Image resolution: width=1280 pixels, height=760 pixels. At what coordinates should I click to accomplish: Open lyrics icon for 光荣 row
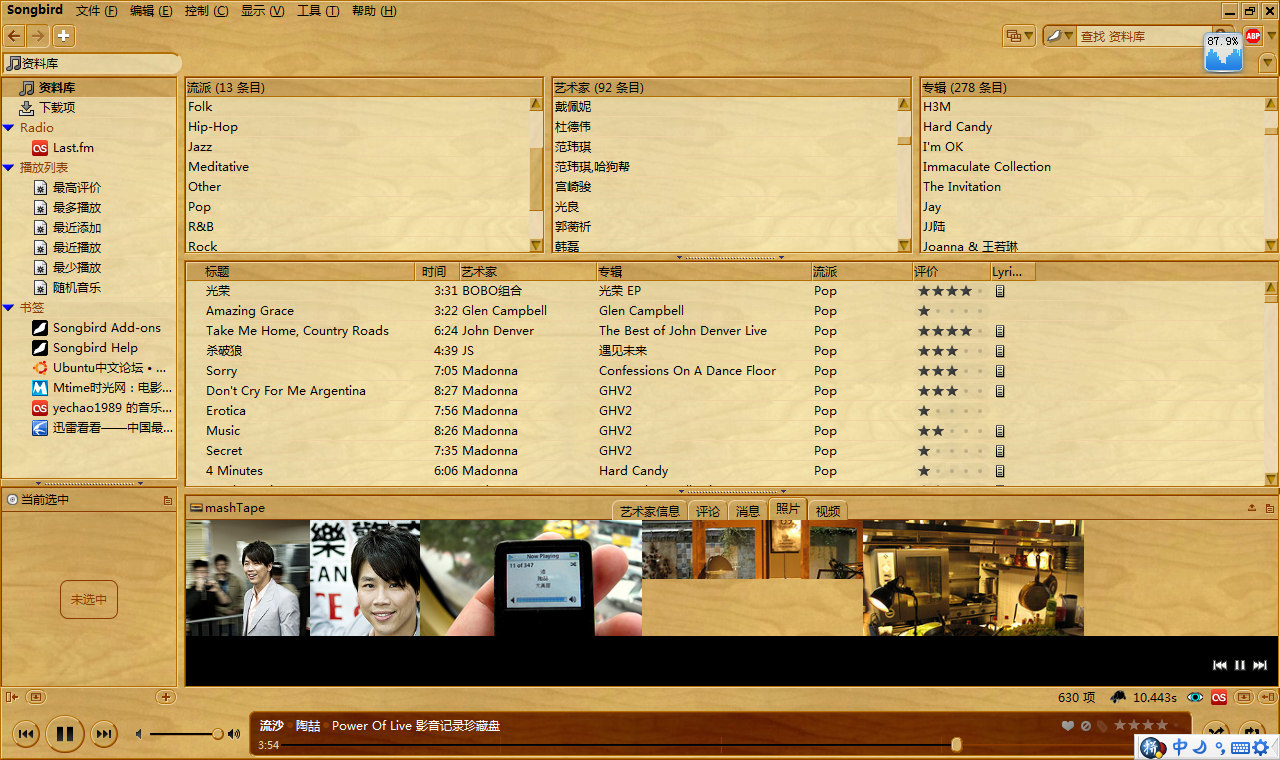point(999,291)
